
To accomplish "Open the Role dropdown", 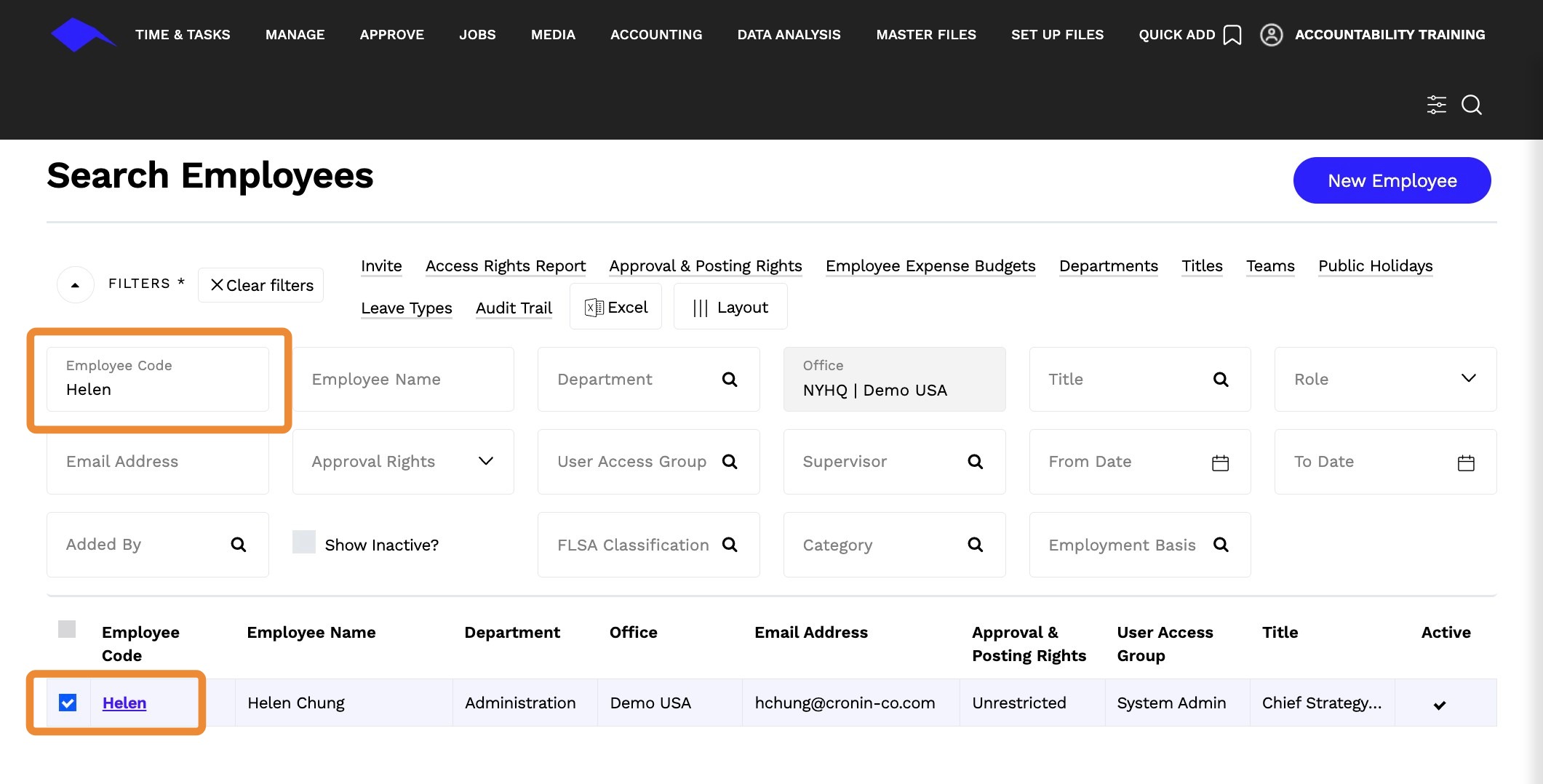I will point(1385,379).
